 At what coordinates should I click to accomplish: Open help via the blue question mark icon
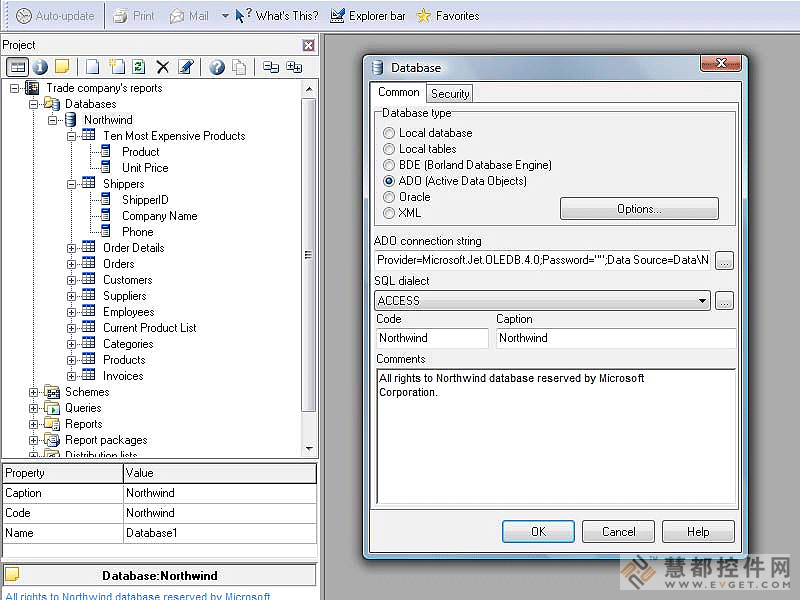(217, 67)
